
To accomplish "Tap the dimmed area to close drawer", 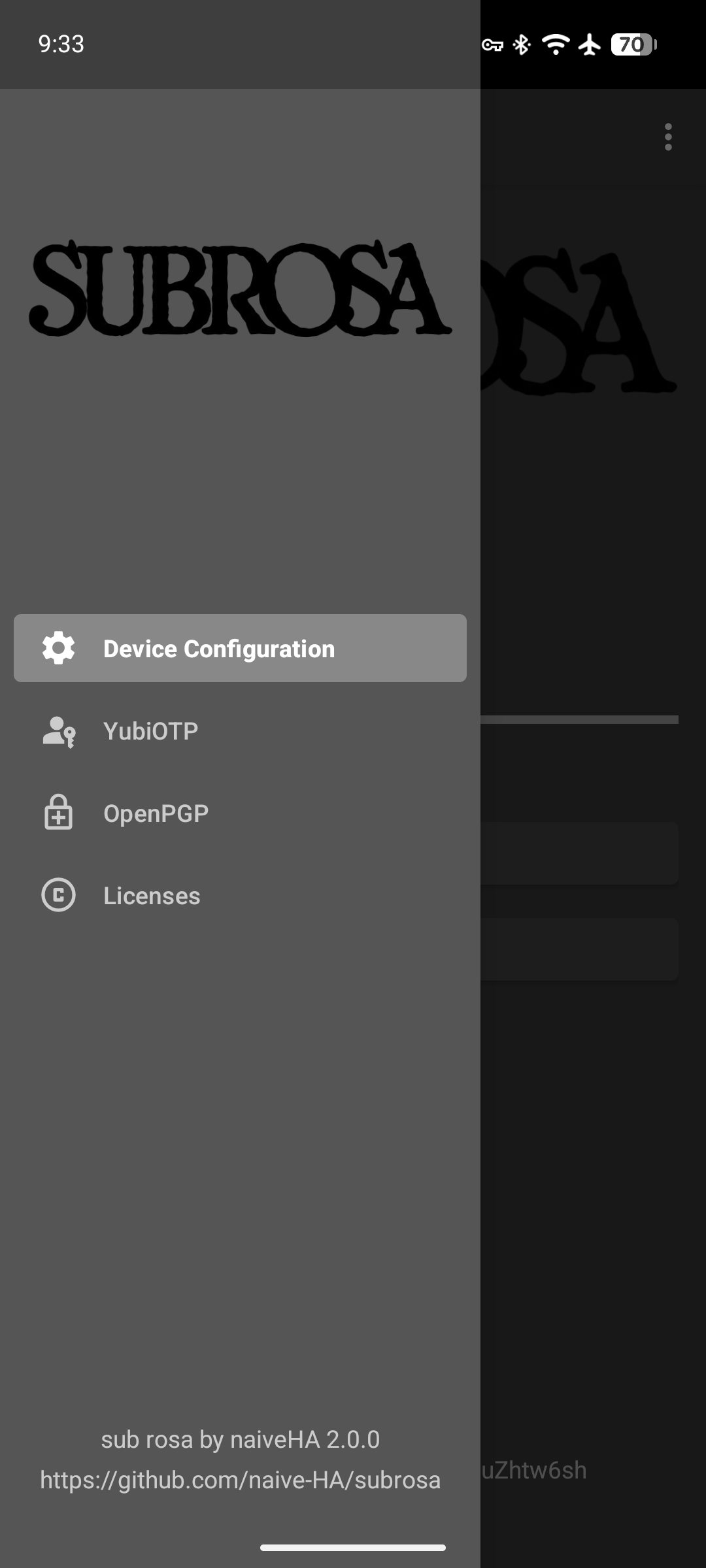I will 593,1111.
